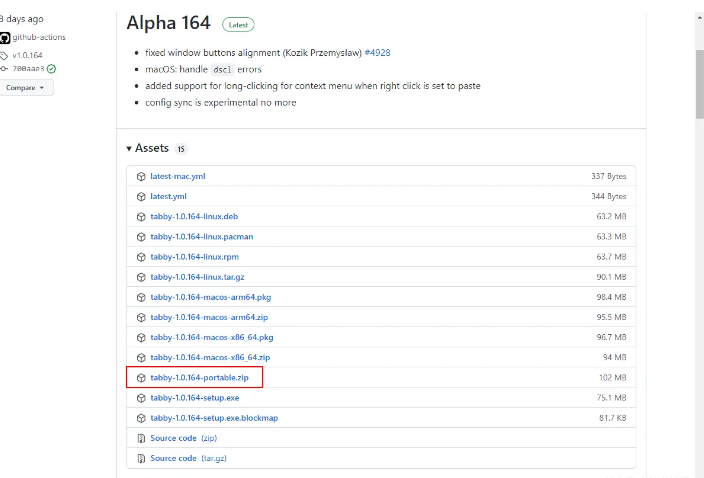The height and width of the screenshot is (478, 704).
Task: Click the package icon beside macos-arm64.zip
Action: coord(141,317)
